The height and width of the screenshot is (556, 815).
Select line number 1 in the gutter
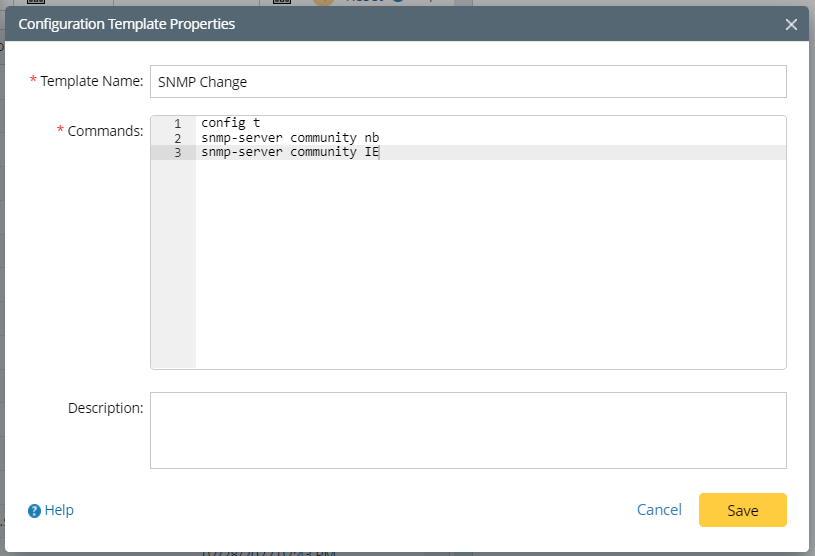(x=177, y=123)
